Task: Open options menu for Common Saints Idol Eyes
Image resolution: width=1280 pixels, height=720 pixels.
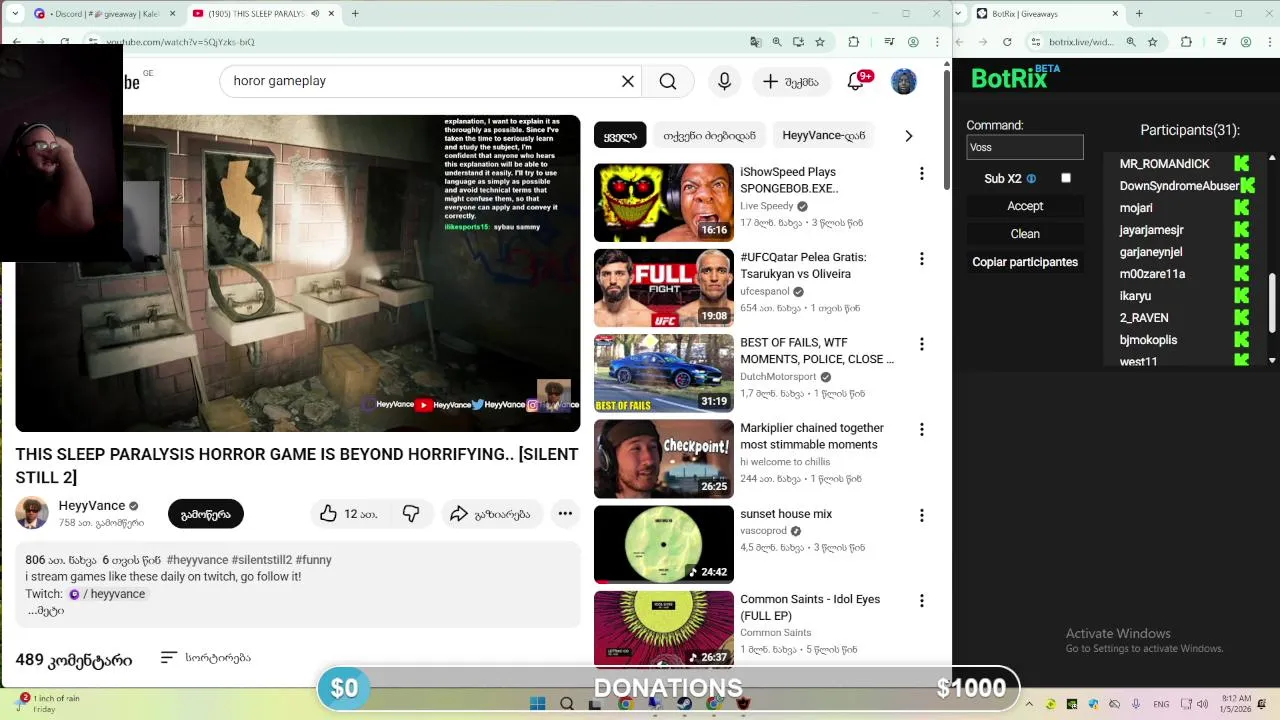Action: pos(921,601)
